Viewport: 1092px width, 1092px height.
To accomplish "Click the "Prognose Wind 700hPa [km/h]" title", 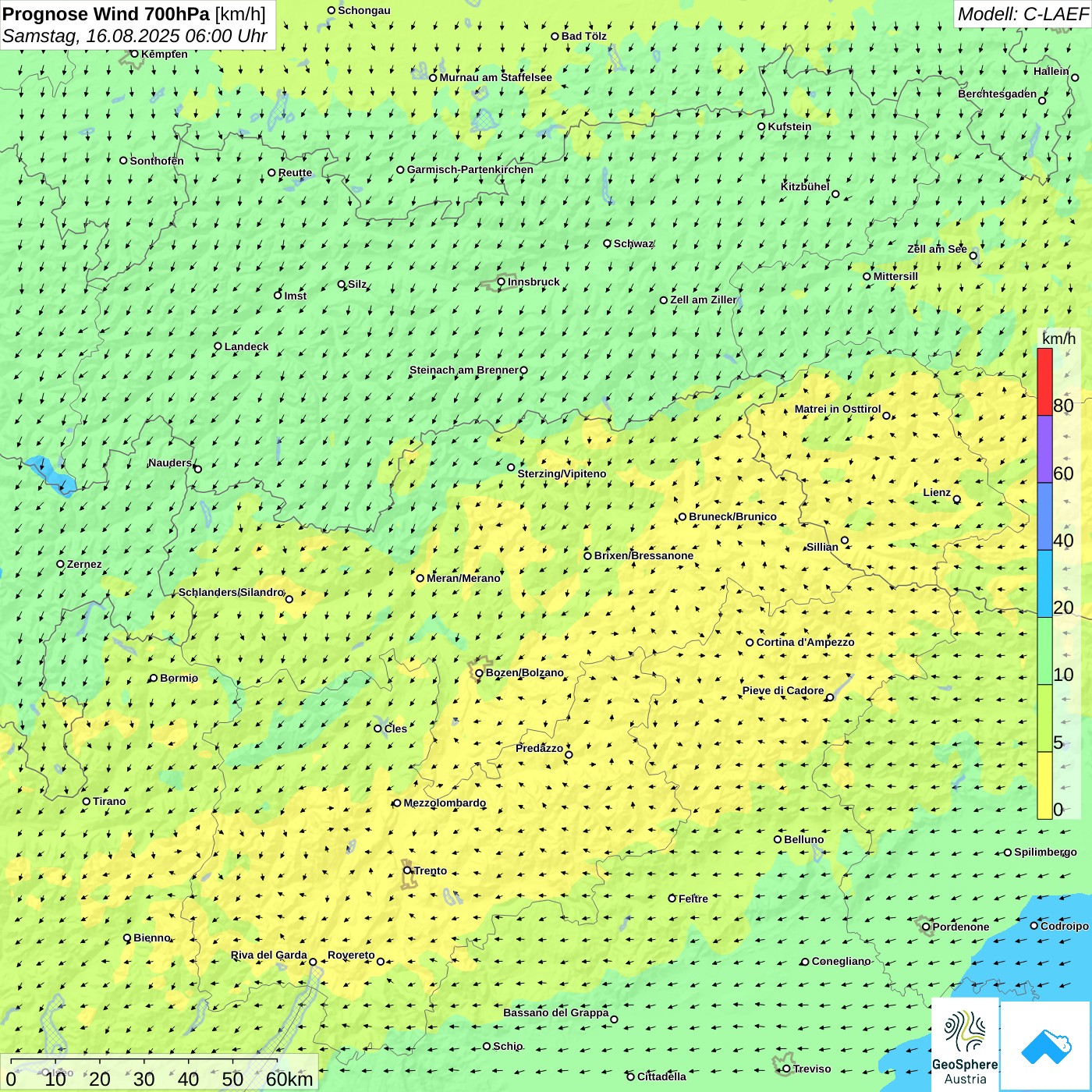I will click(x=134, y=14).
